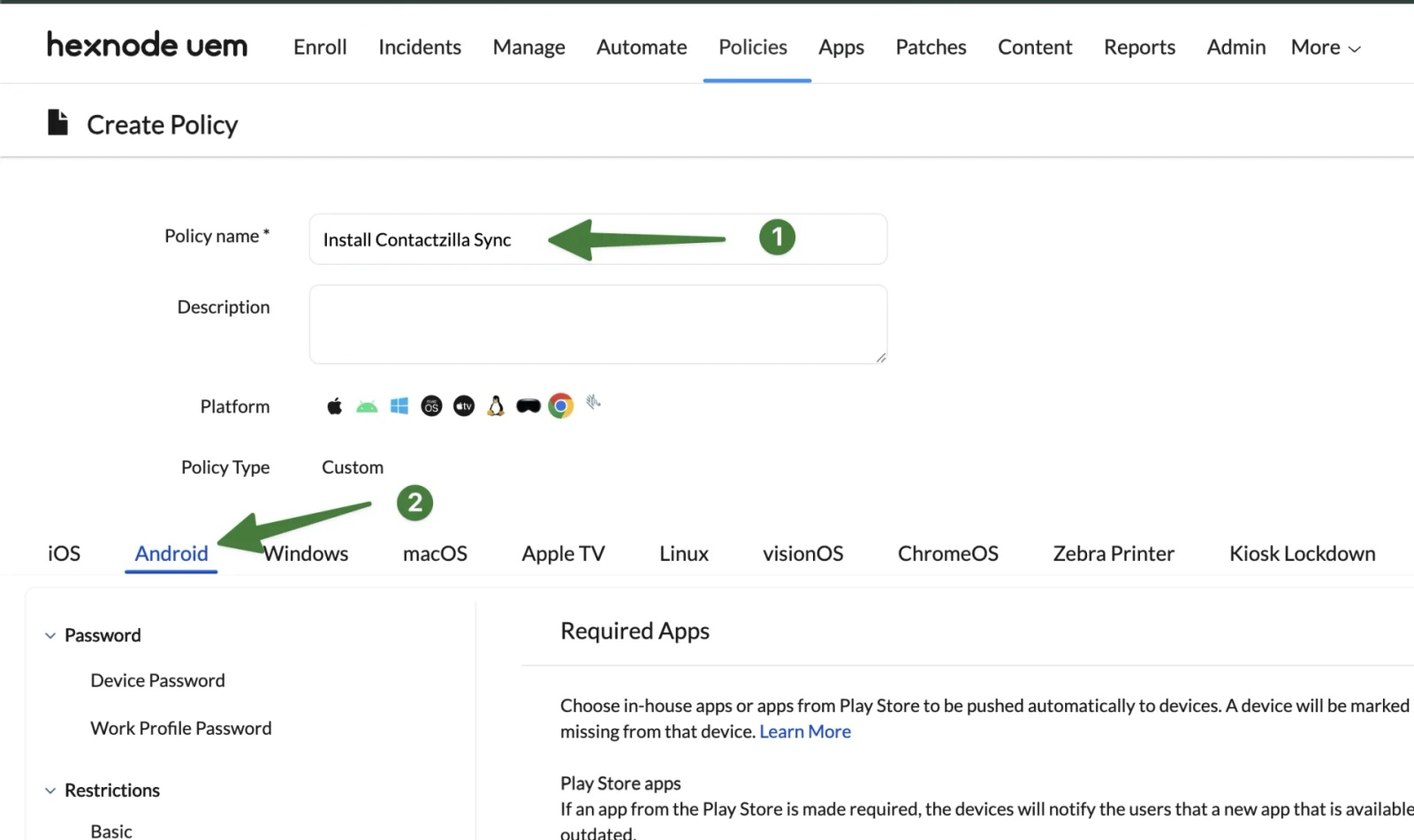Click the ChromeOS platform icon
The width and height of the screenshot is (1414, 840).
pyautogui.click(x=560, y=405)
